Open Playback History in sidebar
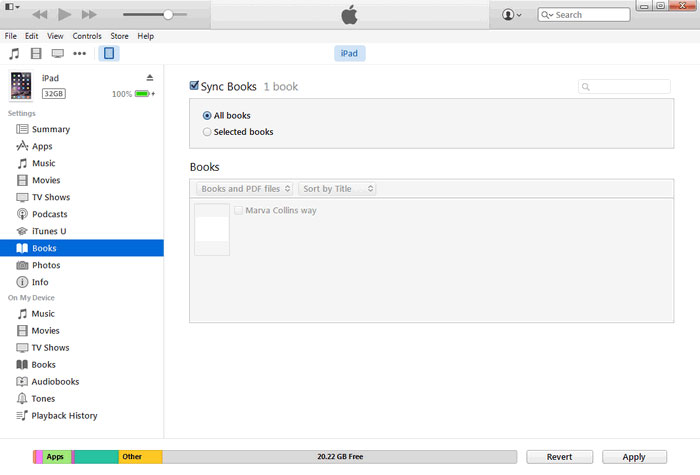This screenshot has height=475, width=700. 64,415
